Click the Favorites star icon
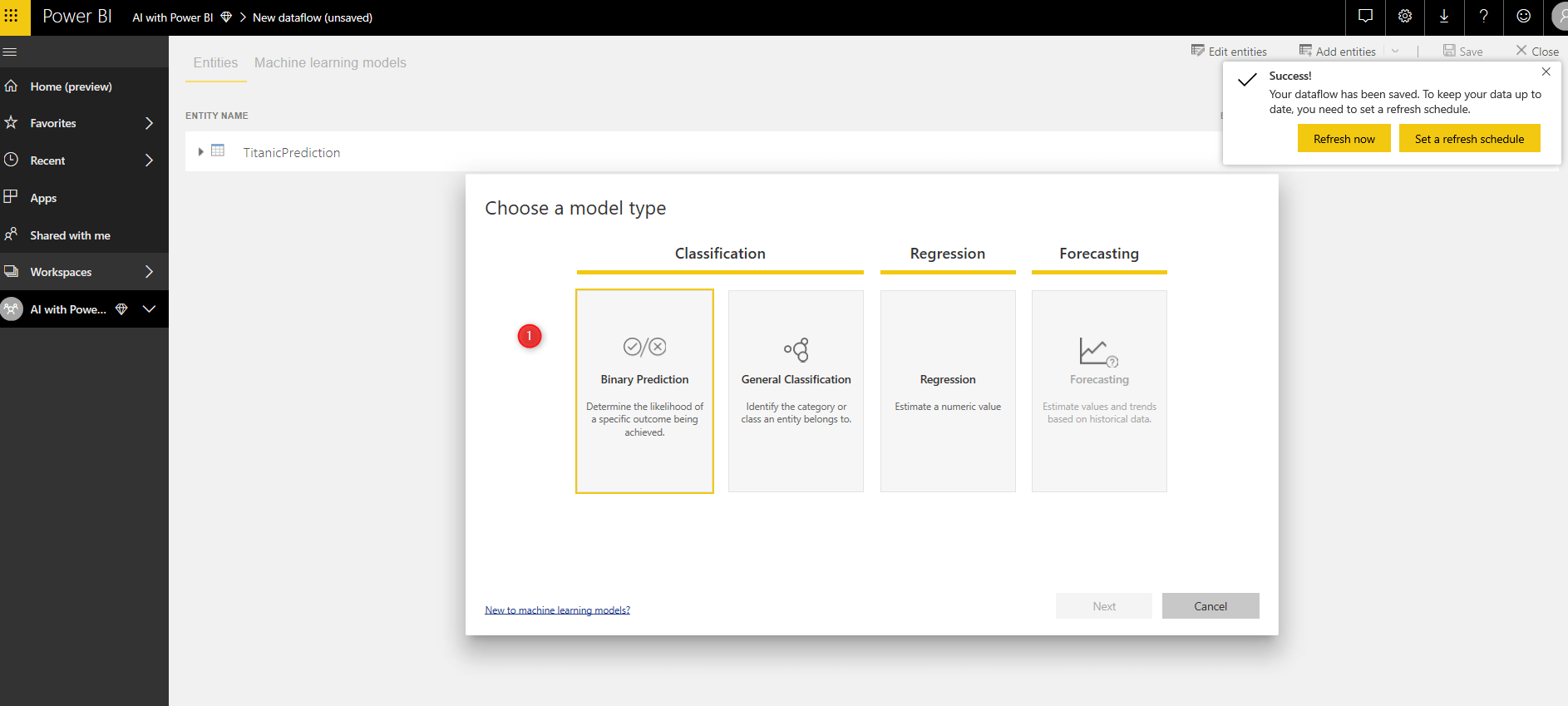 click(x=11, y=122)
